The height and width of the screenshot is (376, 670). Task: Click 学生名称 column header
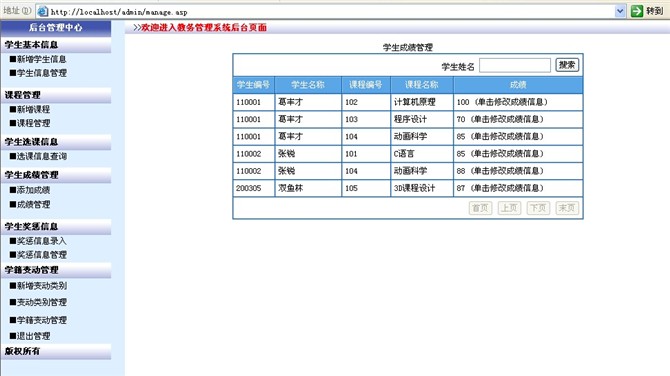pyautogui.click(x=308, y=85)
